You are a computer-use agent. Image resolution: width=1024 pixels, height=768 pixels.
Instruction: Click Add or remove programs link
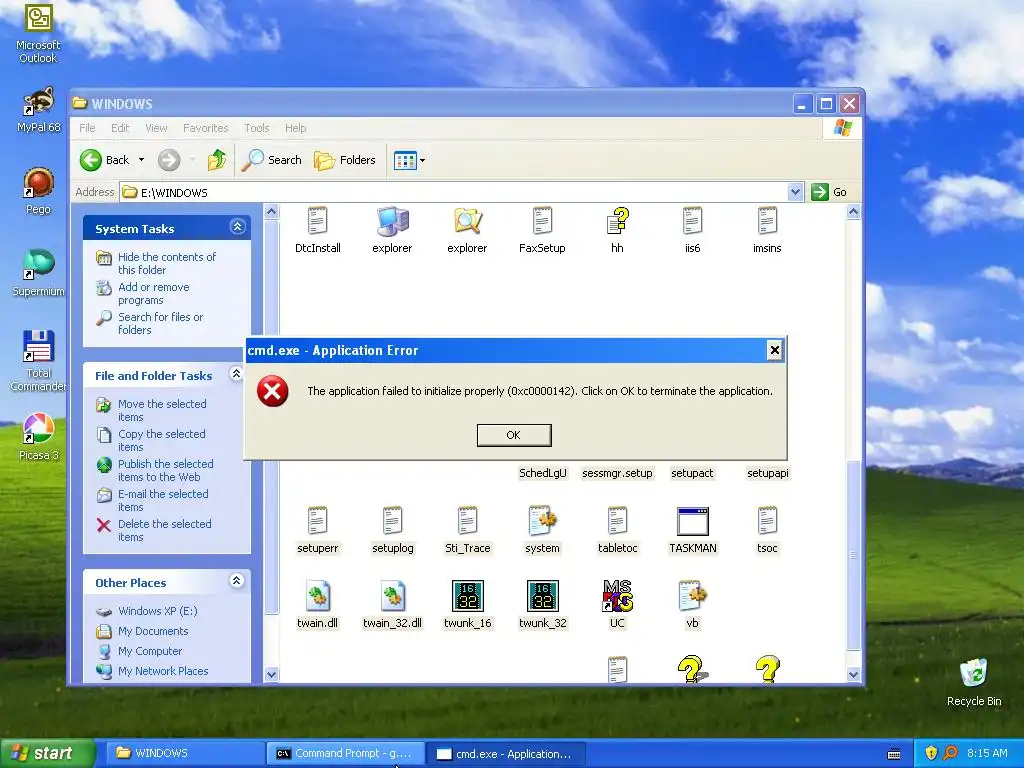coord(153,293)
